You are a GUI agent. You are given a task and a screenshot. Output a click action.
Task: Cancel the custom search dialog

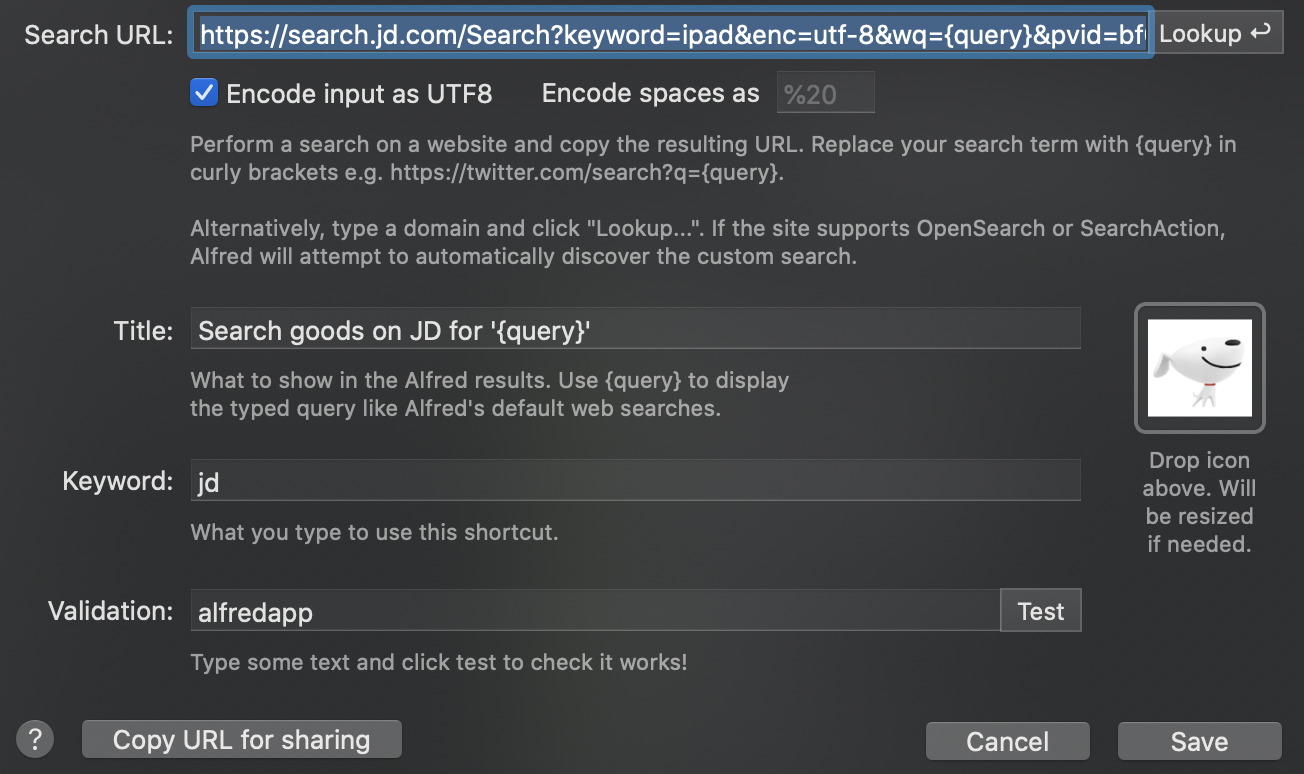click(x=1007, y=741)
